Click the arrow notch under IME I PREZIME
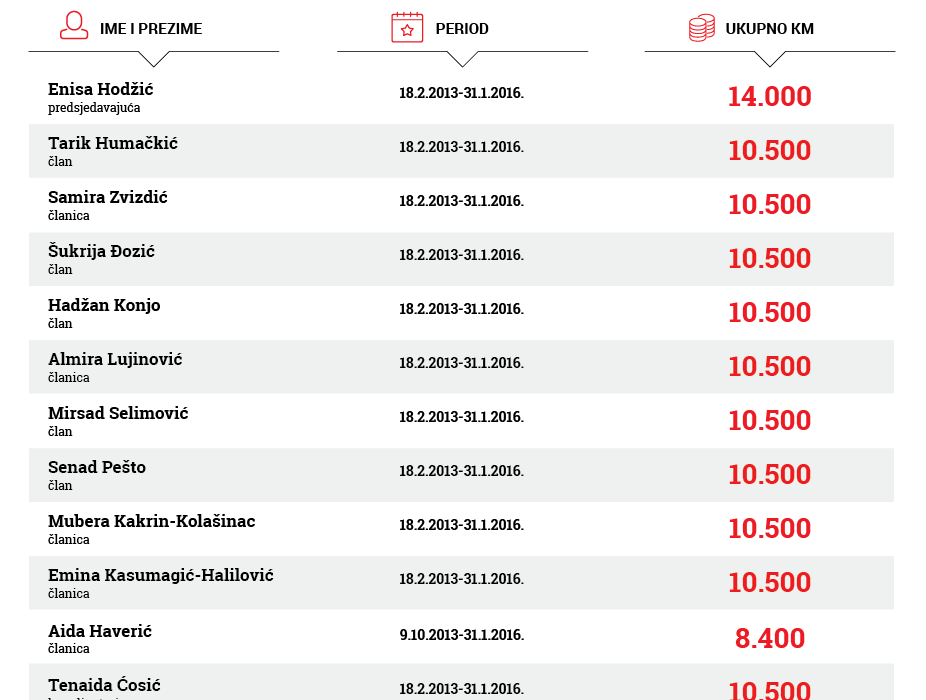Viewport: 926px width, 700px height. coord(154,58)
